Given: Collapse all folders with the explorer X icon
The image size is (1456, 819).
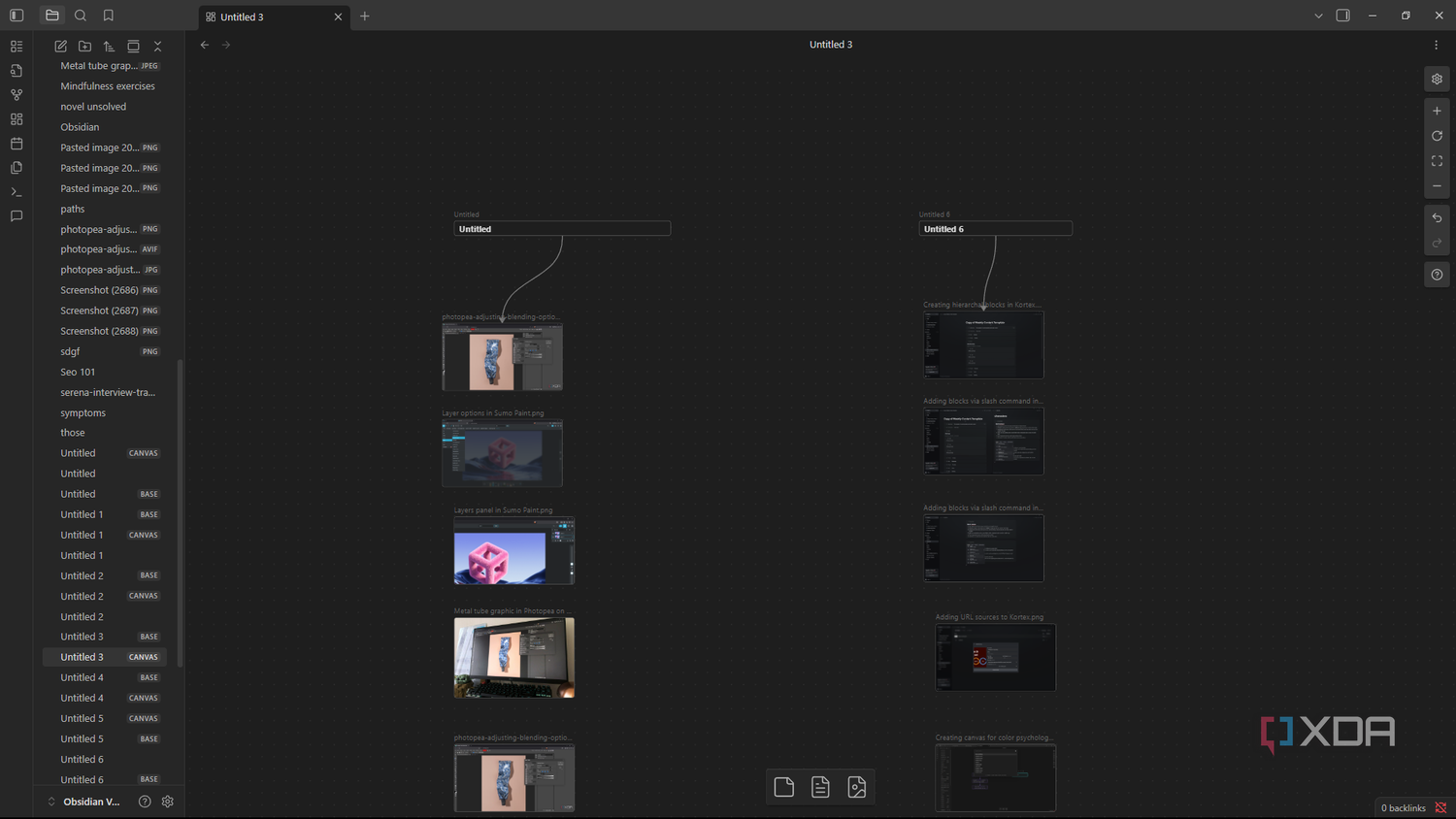Looking at the screenshot, I should pyautogui.click(x=157, y=46).
